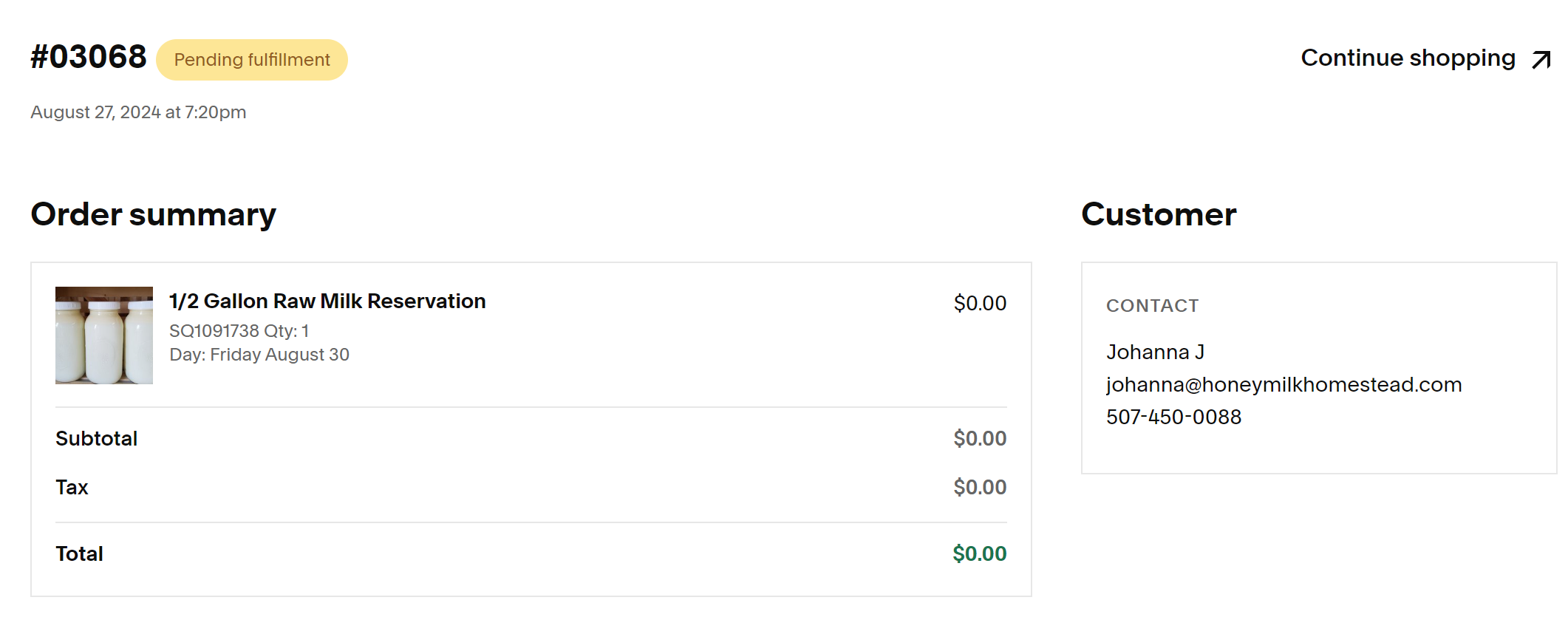Select the Pending fulfillment status badge
The image size is (1568, 617).
tap(252, 60)
